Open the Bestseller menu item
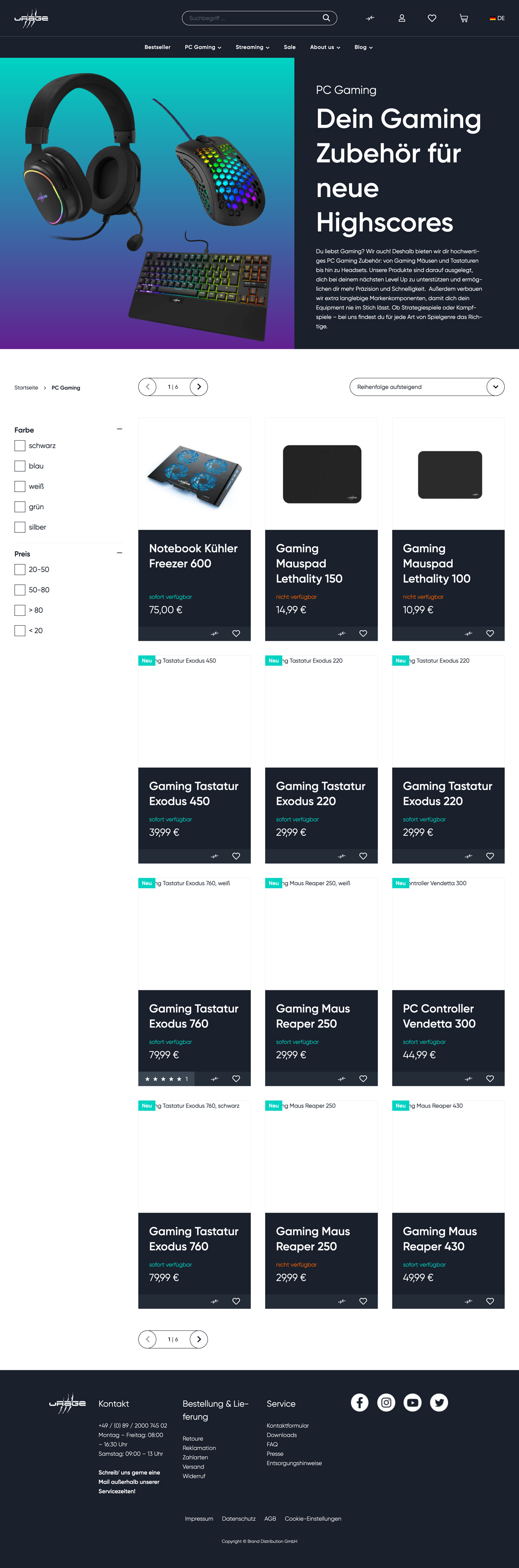This screenshot has width=519, height=1568. coord(157,47)
